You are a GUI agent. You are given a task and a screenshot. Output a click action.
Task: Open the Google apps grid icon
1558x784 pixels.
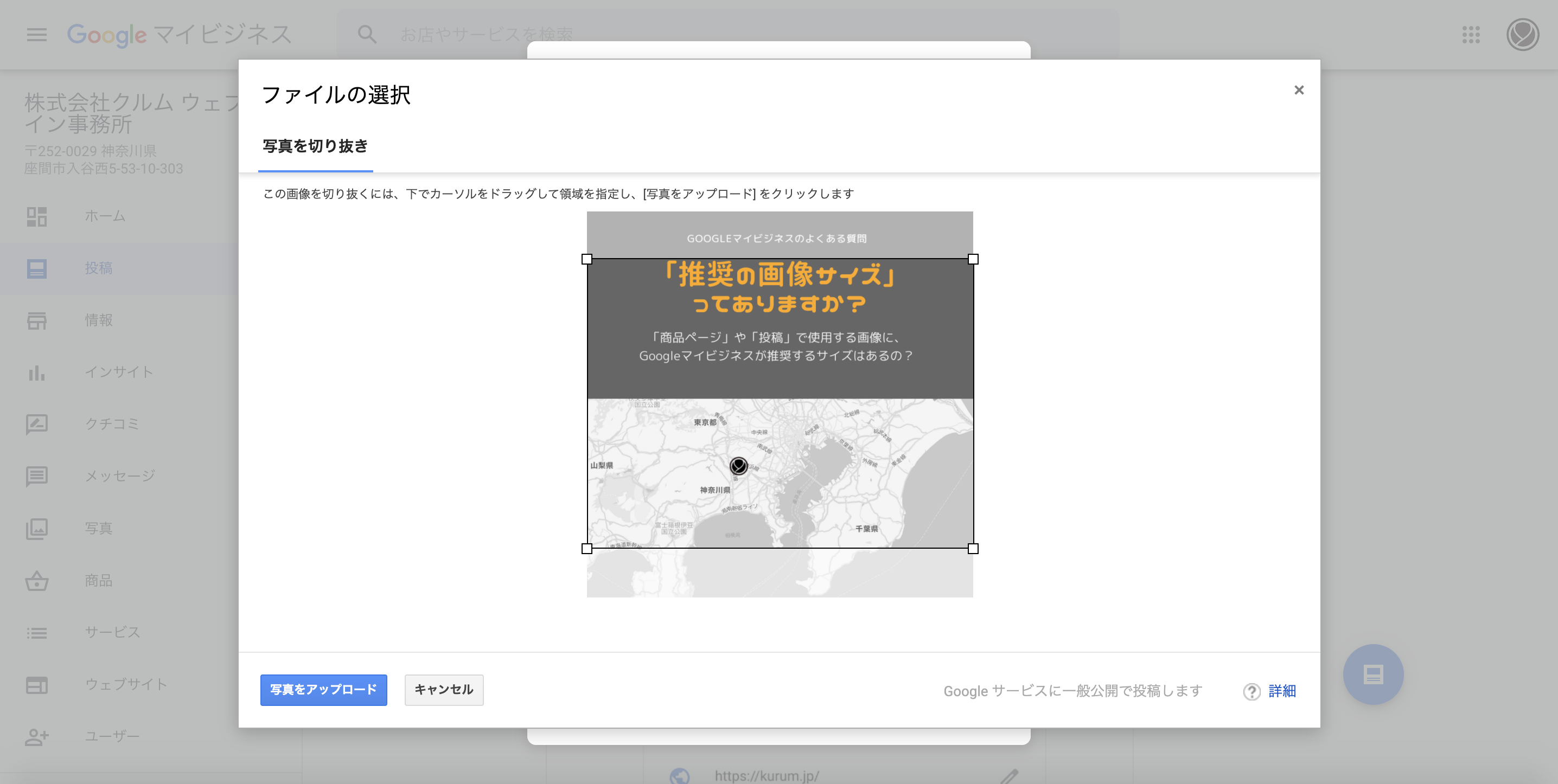pos(1471,35)
